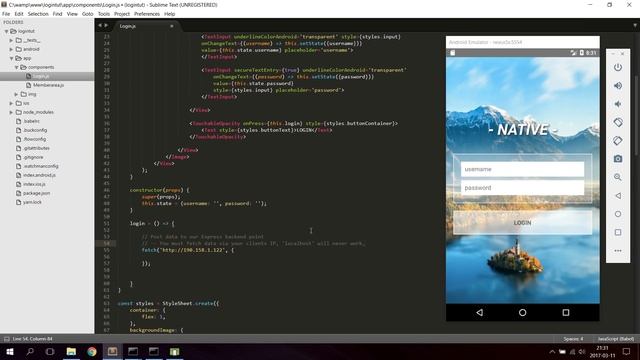Open index.ios.js in sidebar
This screenshot has height=360, width=640.
coord(34,184)
